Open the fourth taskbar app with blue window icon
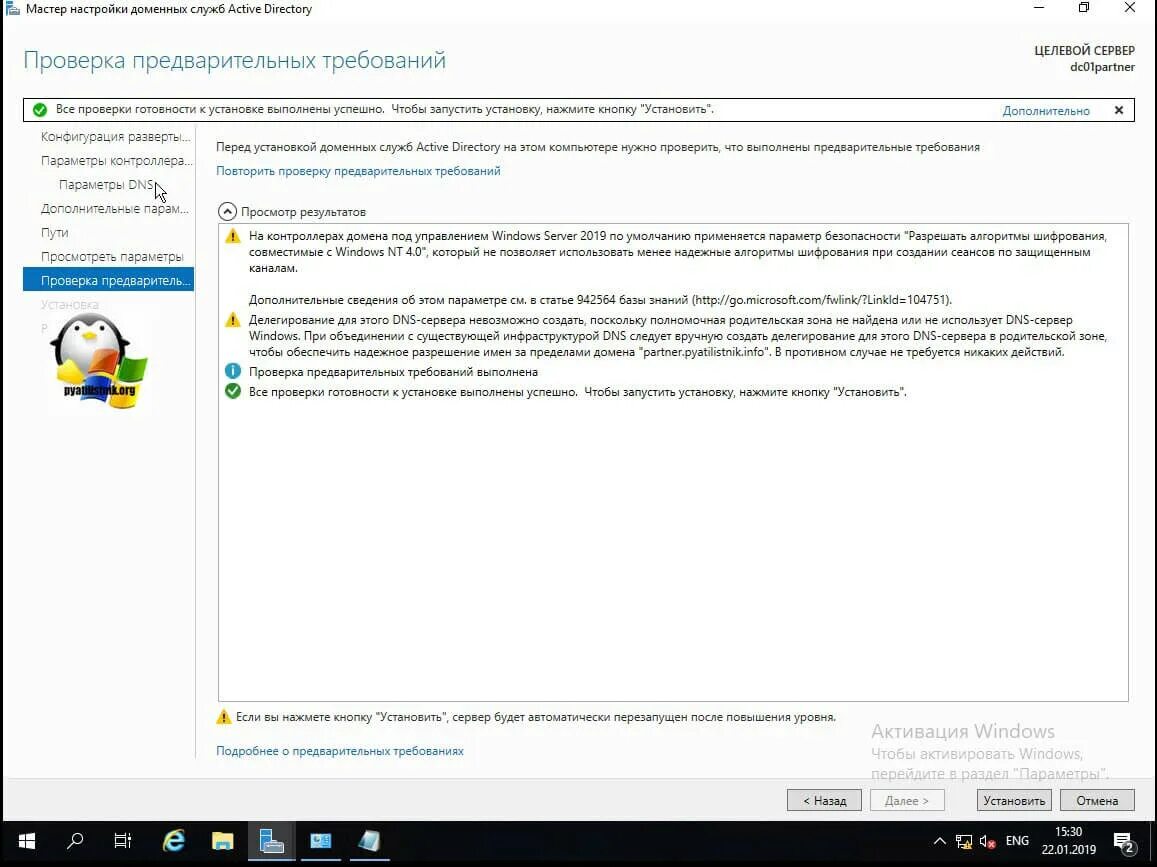1157x867 pixels. coord(320,840)
